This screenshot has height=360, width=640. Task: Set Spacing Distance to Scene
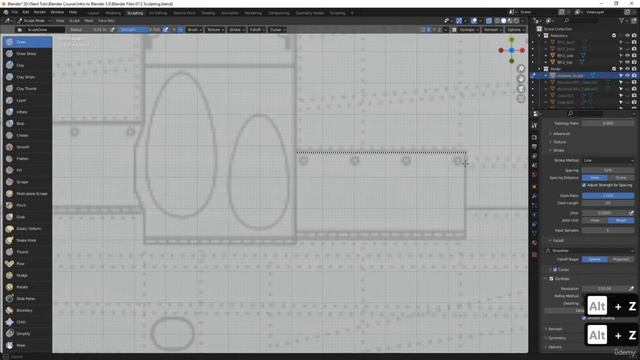click(x=621, y=178)
